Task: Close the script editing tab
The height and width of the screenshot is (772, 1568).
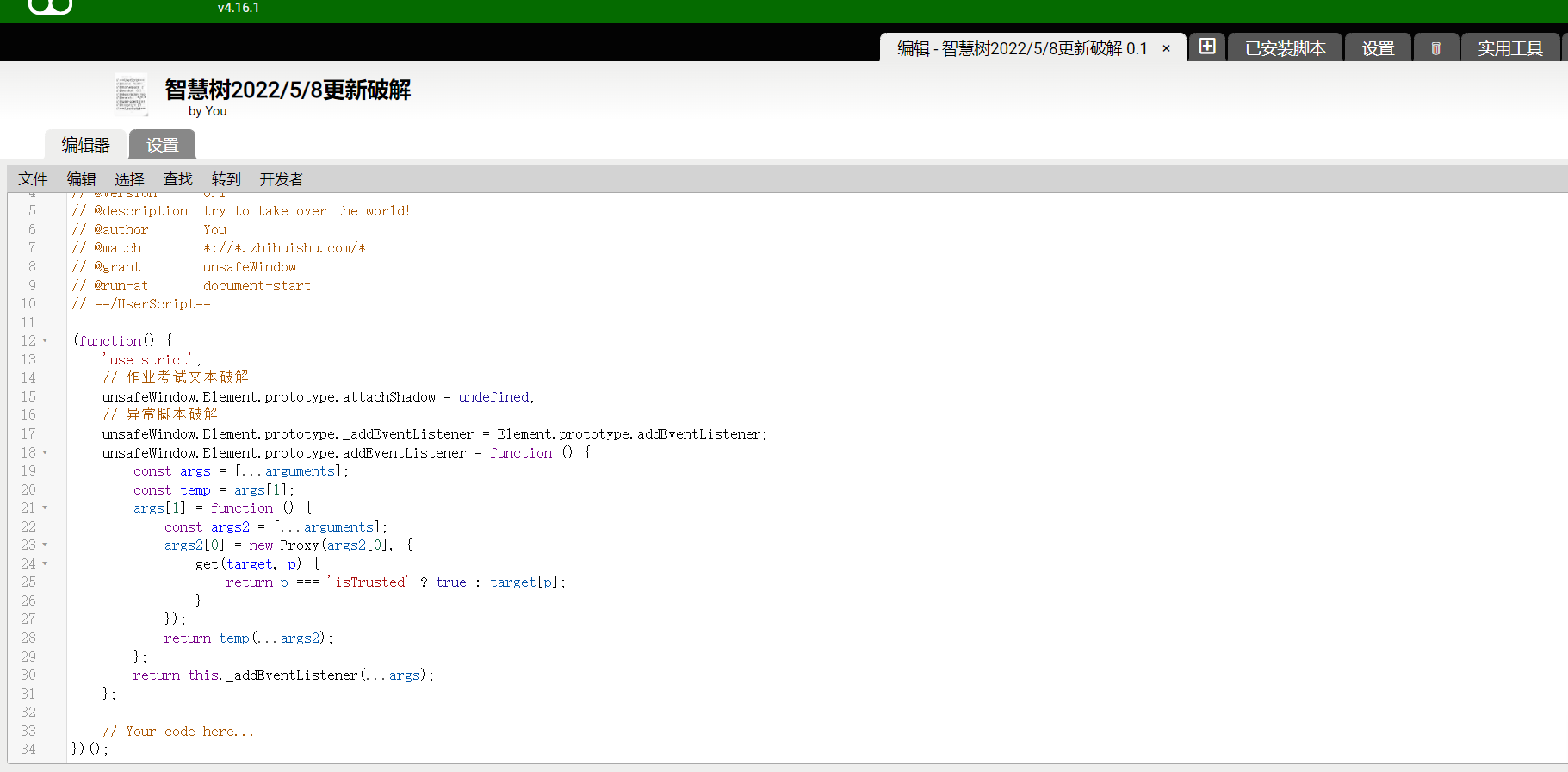Action: [x=1166, y=48]
